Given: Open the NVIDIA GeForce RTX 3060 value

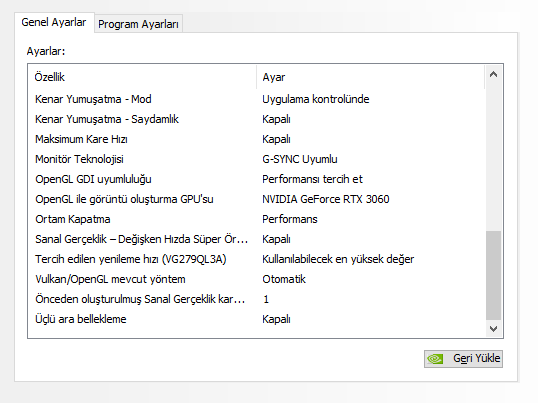Looking at the screenshot, I should (326, 199).
